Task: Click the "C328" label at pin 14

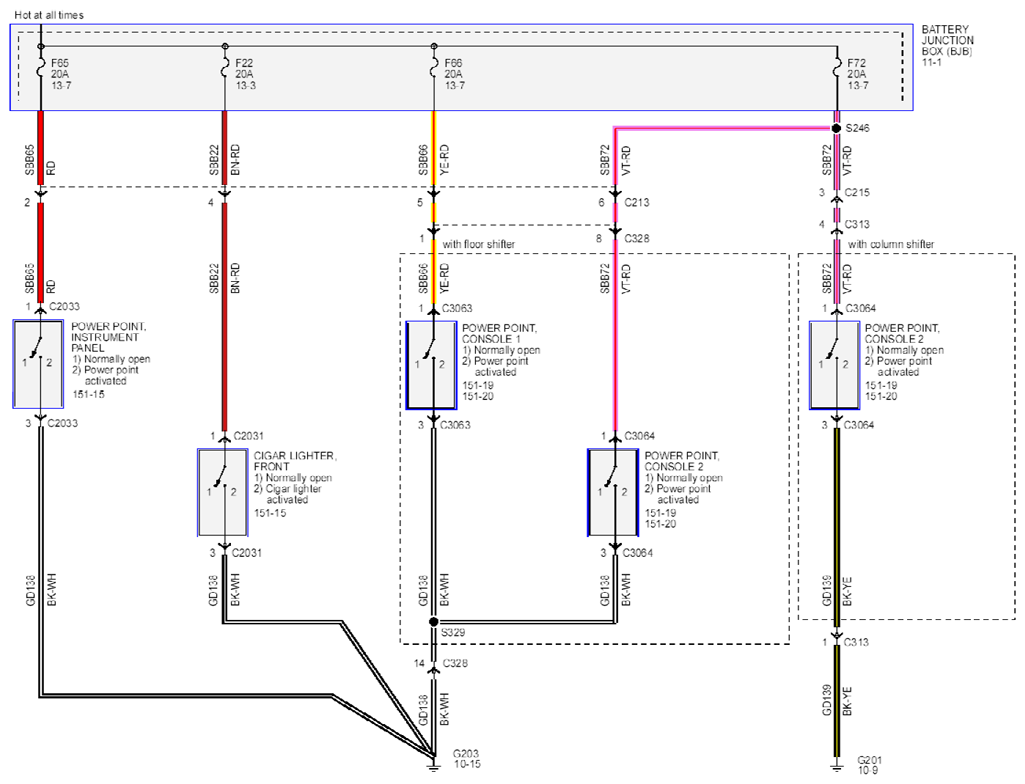Action: click(x=456, y=664)
